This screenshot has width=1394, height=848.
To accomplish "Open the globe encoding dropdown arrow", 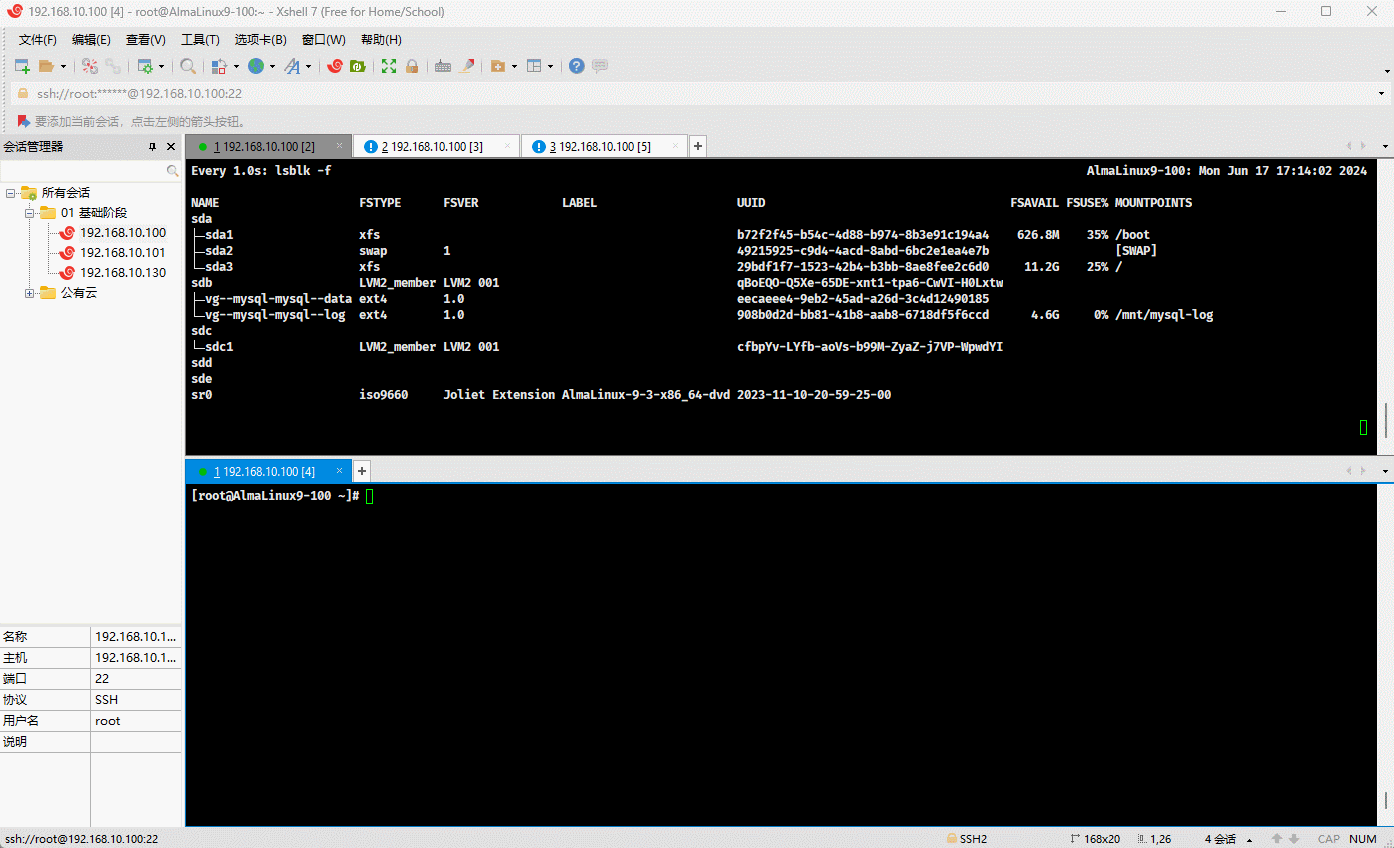I will tap(272, 67).
